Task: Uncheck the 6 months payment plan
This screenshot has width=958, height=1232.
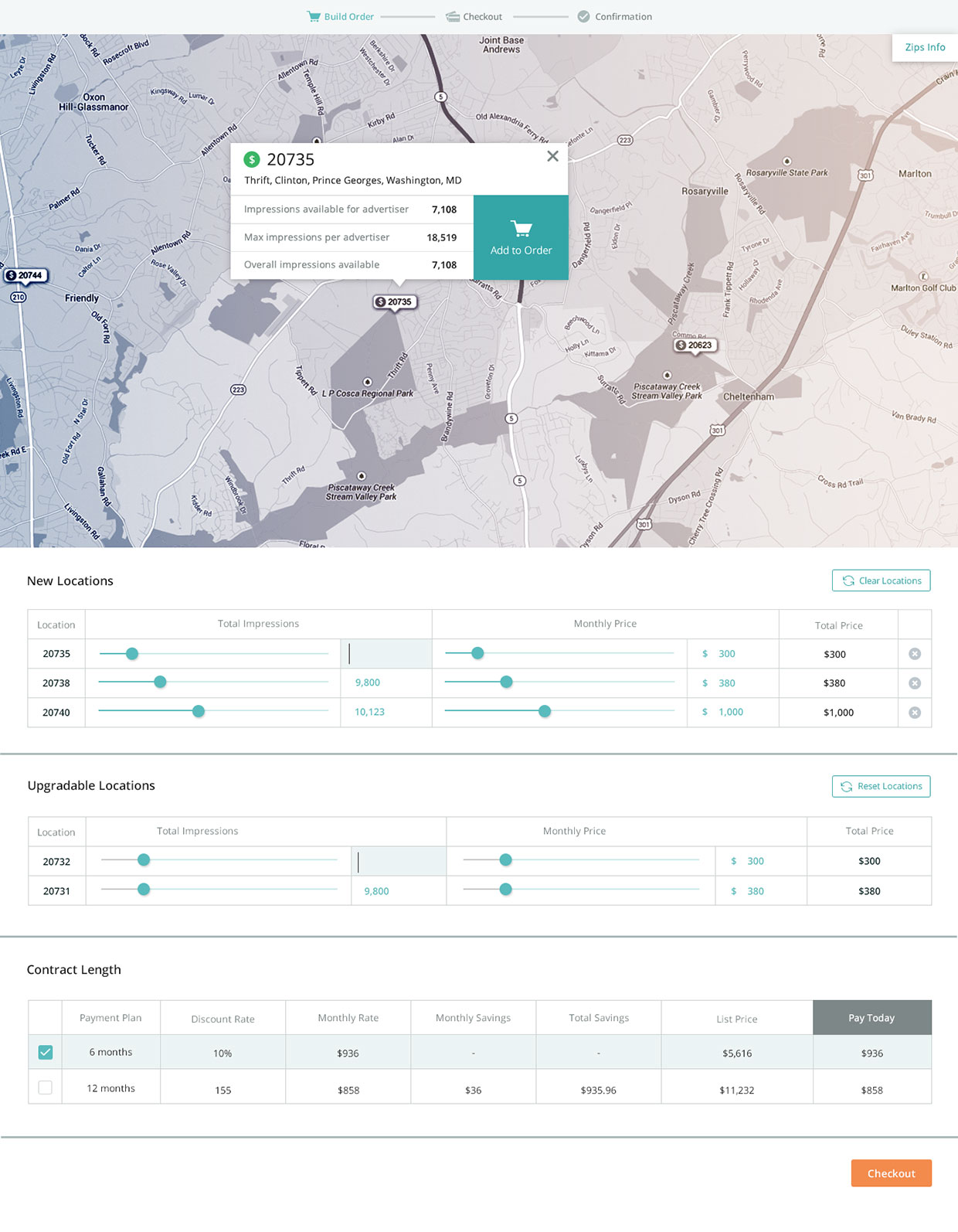Action: 46,1052
